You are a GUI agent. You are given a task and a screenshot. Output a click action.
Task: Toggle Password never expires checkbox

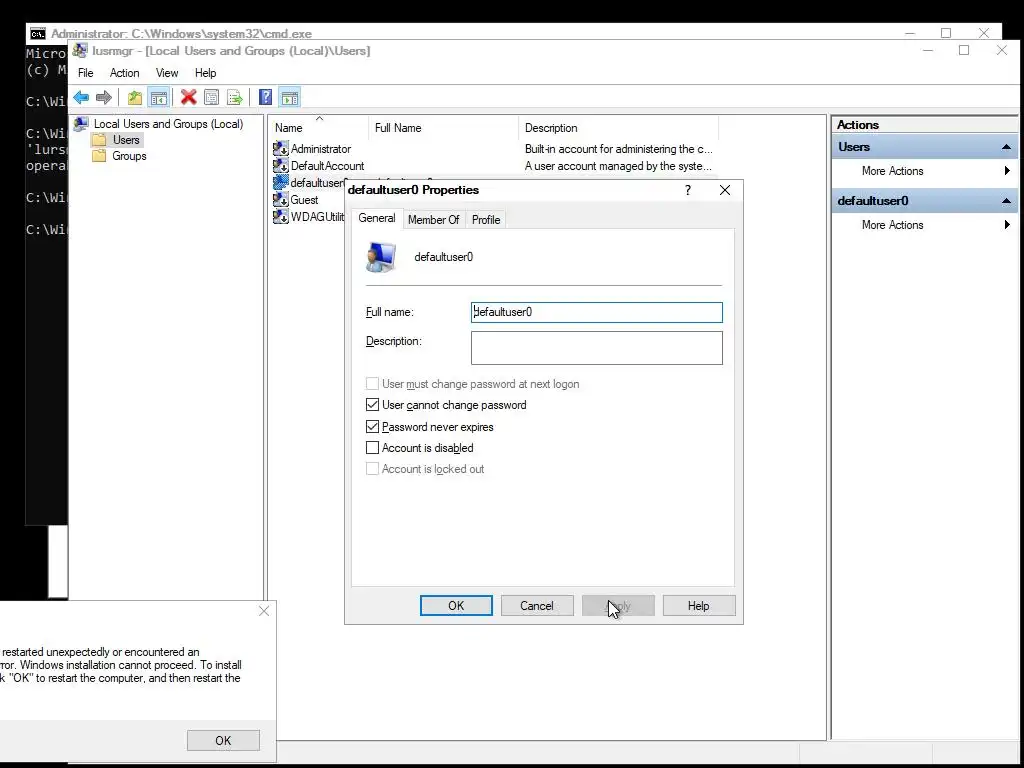[372, 427]
